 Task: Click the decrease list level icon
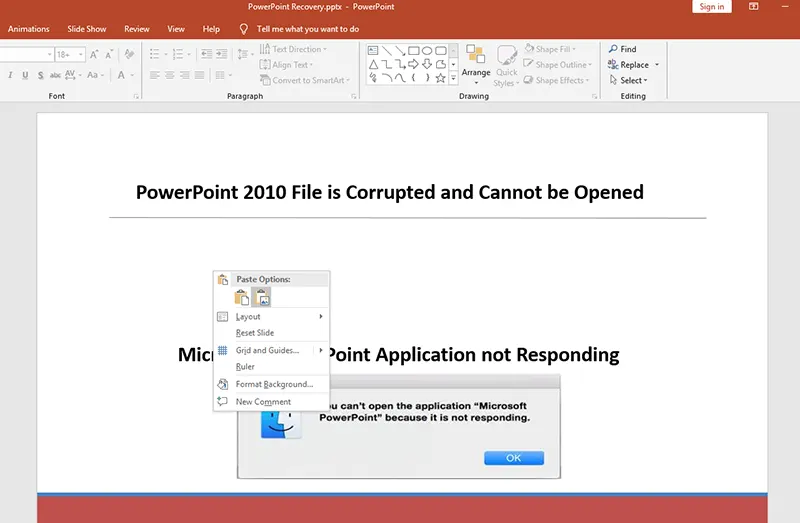(x=206, y=54)
